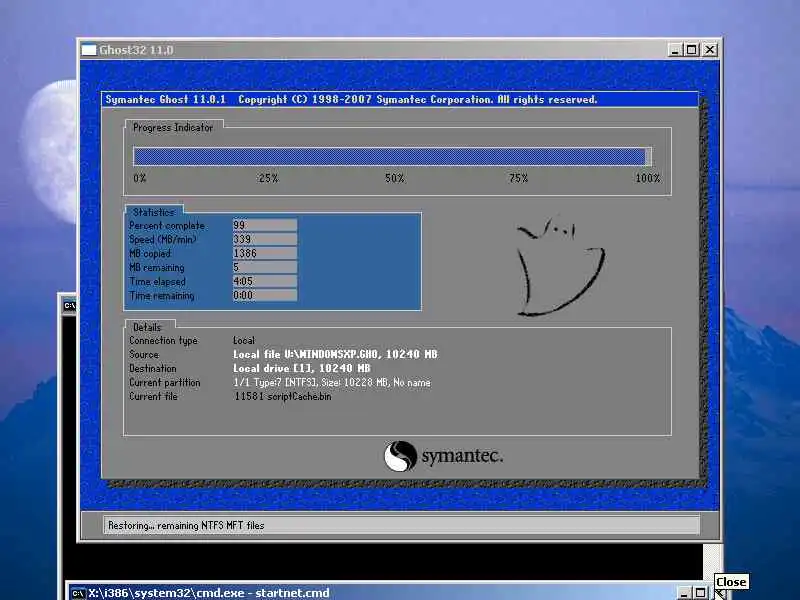Click the Source file WINDOWSXP.GHO value
The image size is (800, 600).
tap(335, 354)
